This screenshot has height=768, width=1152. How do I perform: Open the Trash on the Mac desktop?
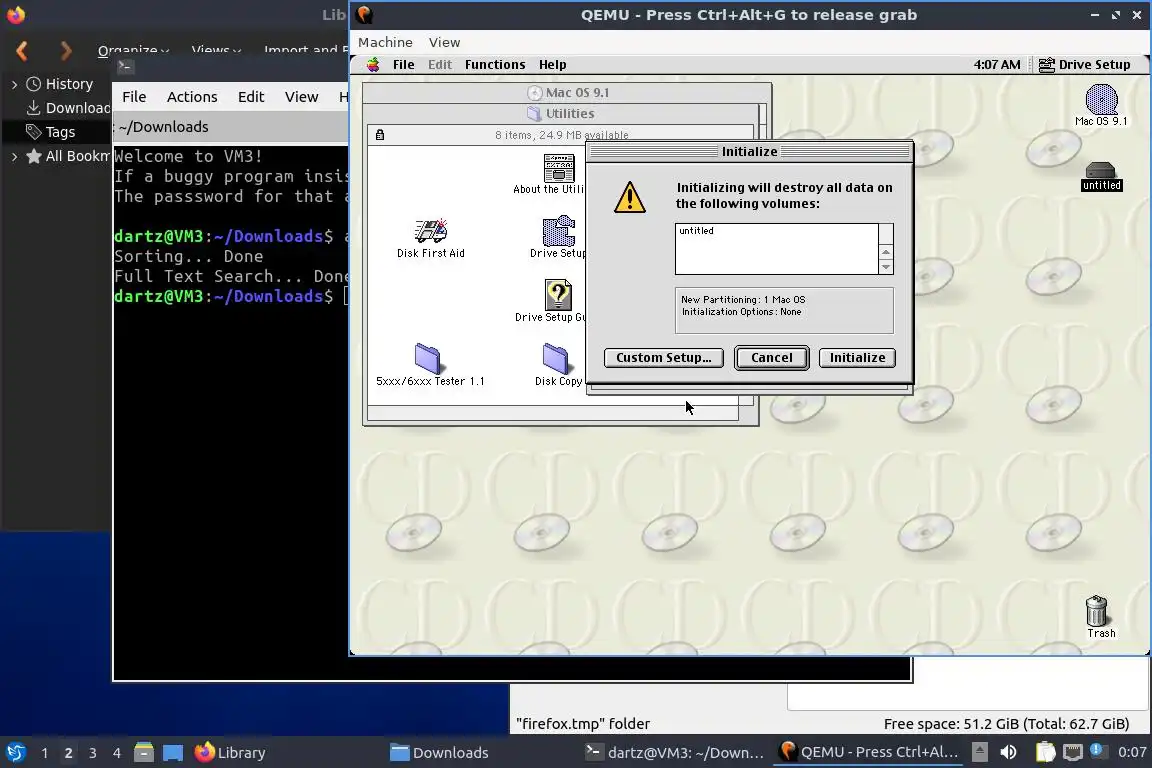click(x=1096, y=611)
